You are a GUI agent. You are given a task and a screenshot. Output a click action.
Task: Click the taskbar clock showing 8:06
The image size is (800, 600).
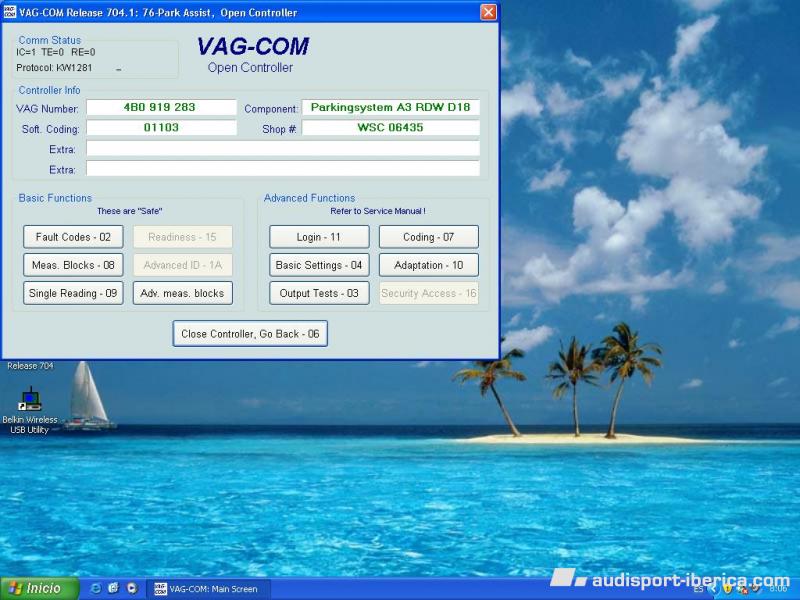click(x=778, y=589)
